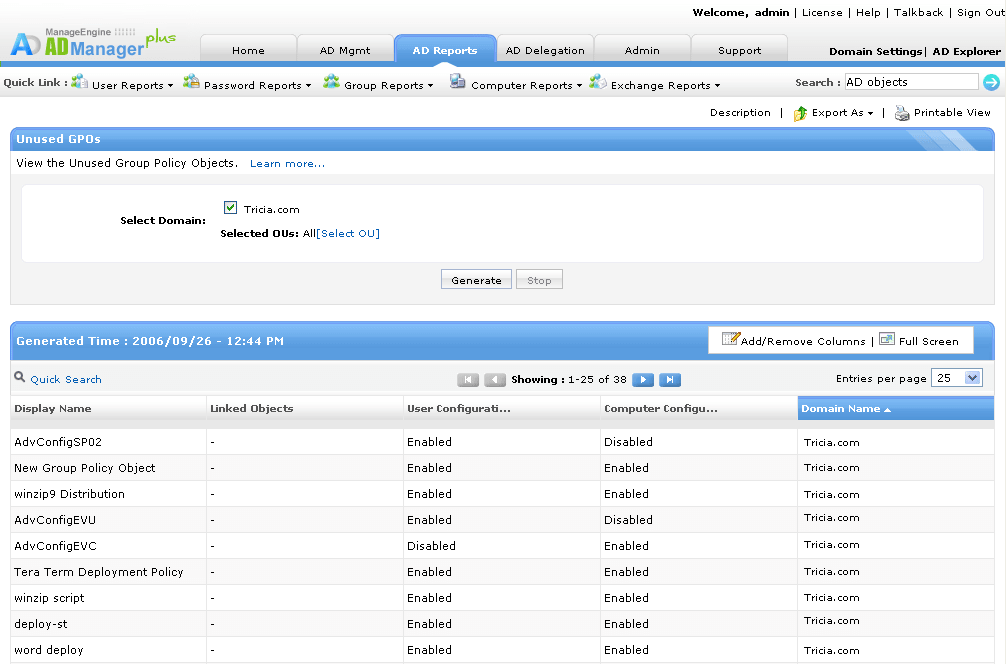The image size is (1006, 664).
Task: Click the Printable View printer icon
Action: (902, 113)
